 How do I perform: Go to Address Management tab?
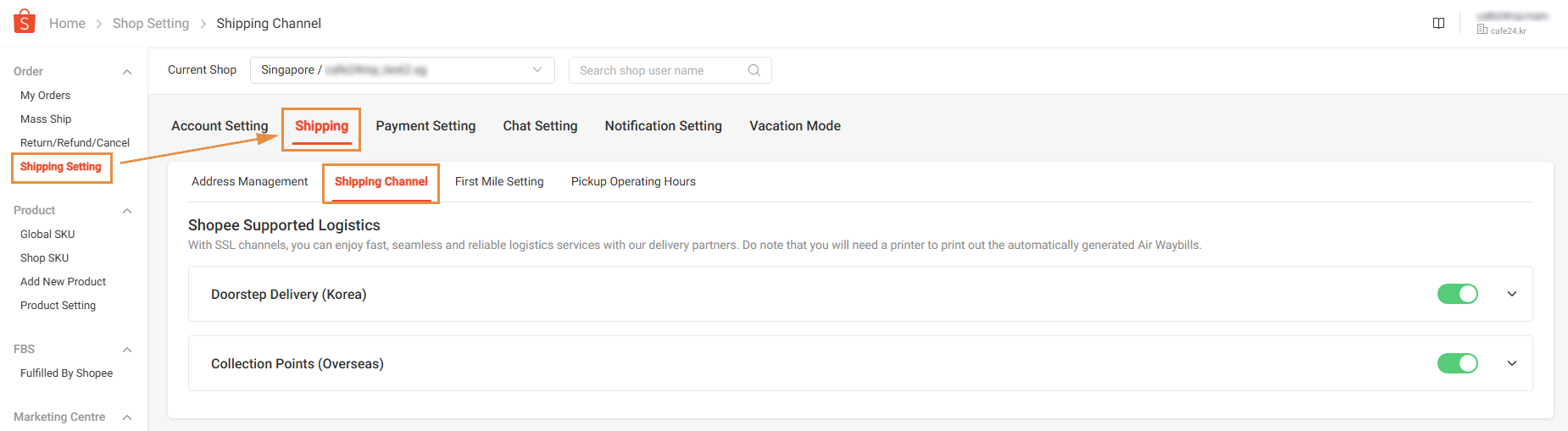point(249,182)
